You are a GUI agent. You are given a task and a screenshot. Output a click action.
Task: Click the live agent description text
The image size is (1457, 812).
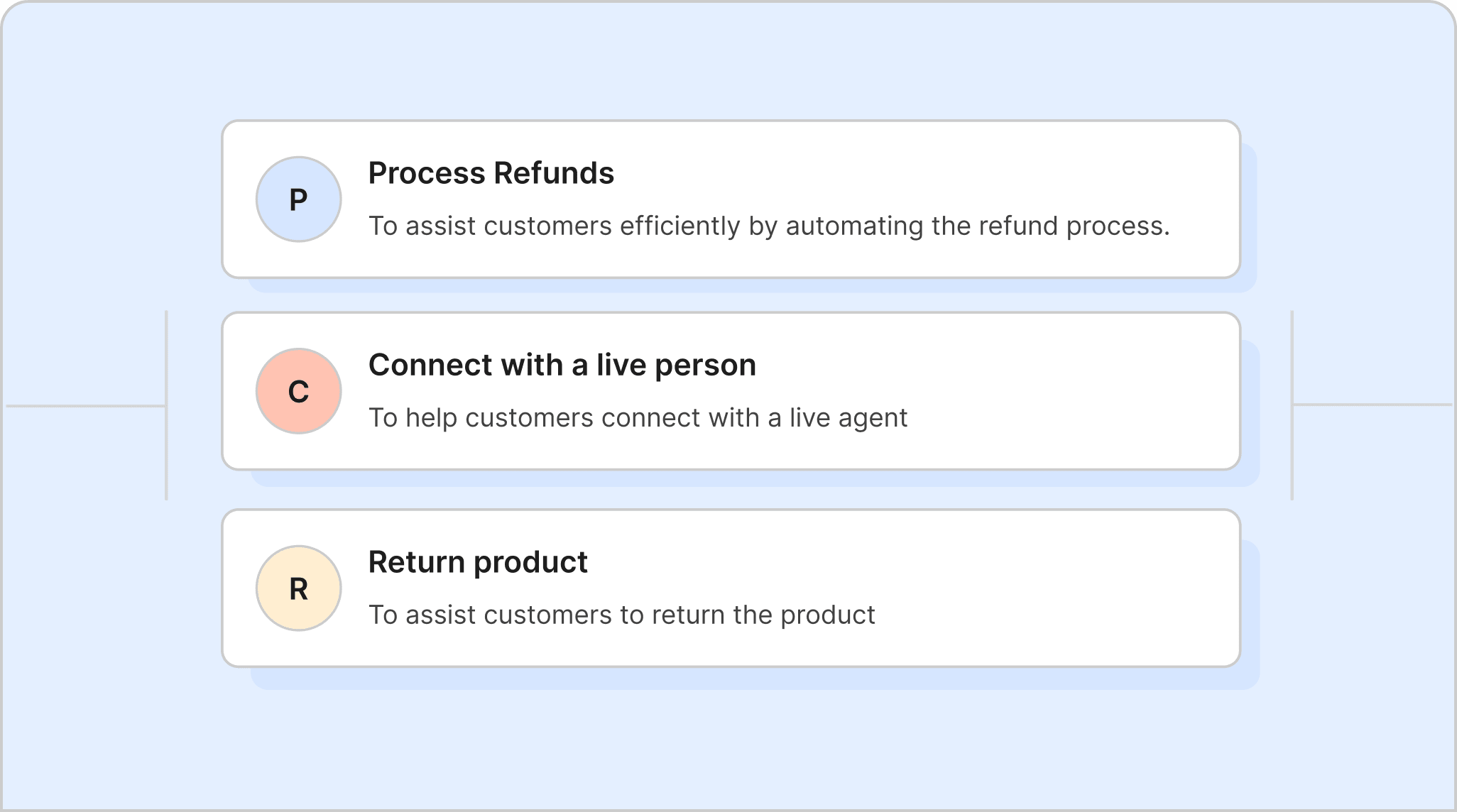click(x=638, y=418)
